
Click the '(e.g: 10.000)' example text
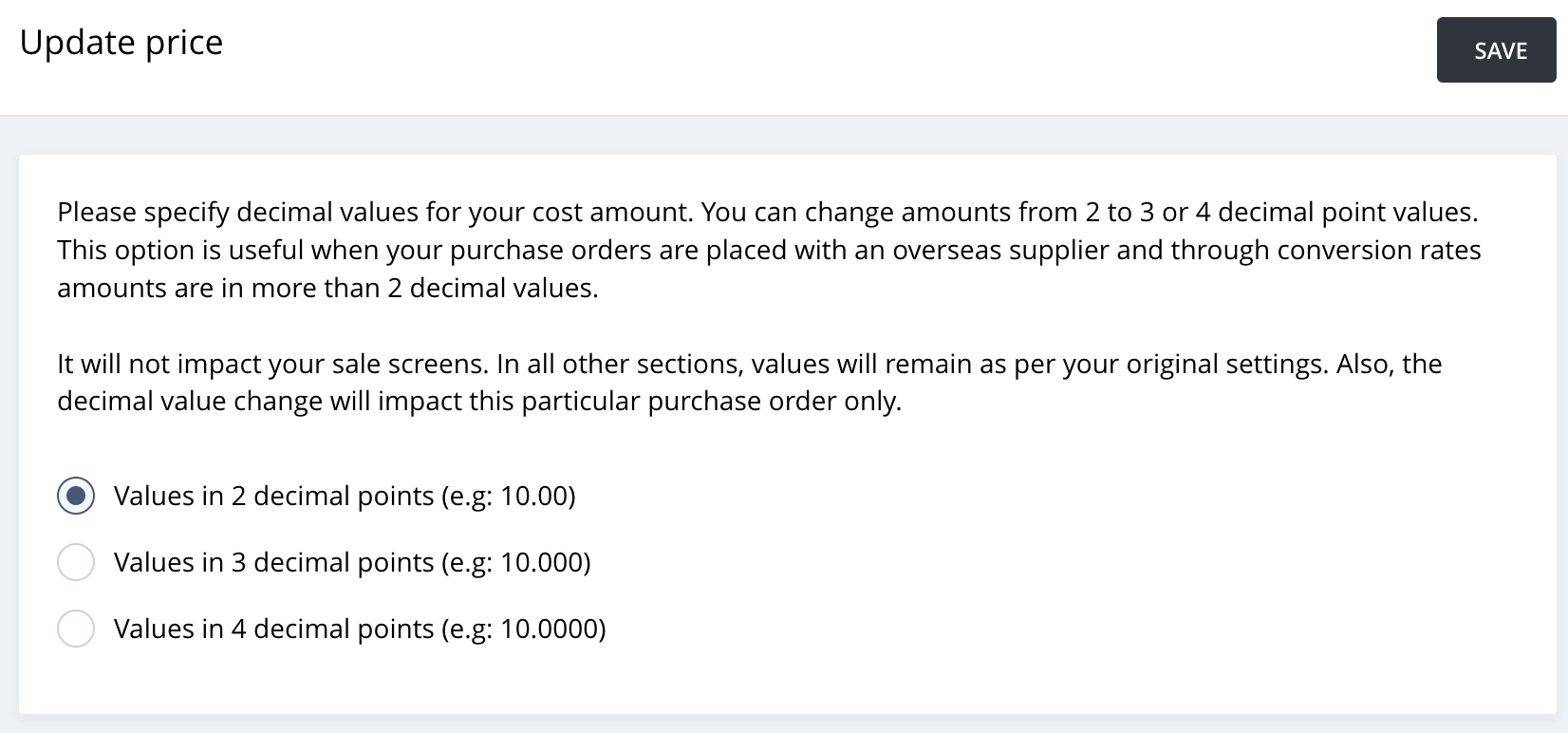pos(516,562)
